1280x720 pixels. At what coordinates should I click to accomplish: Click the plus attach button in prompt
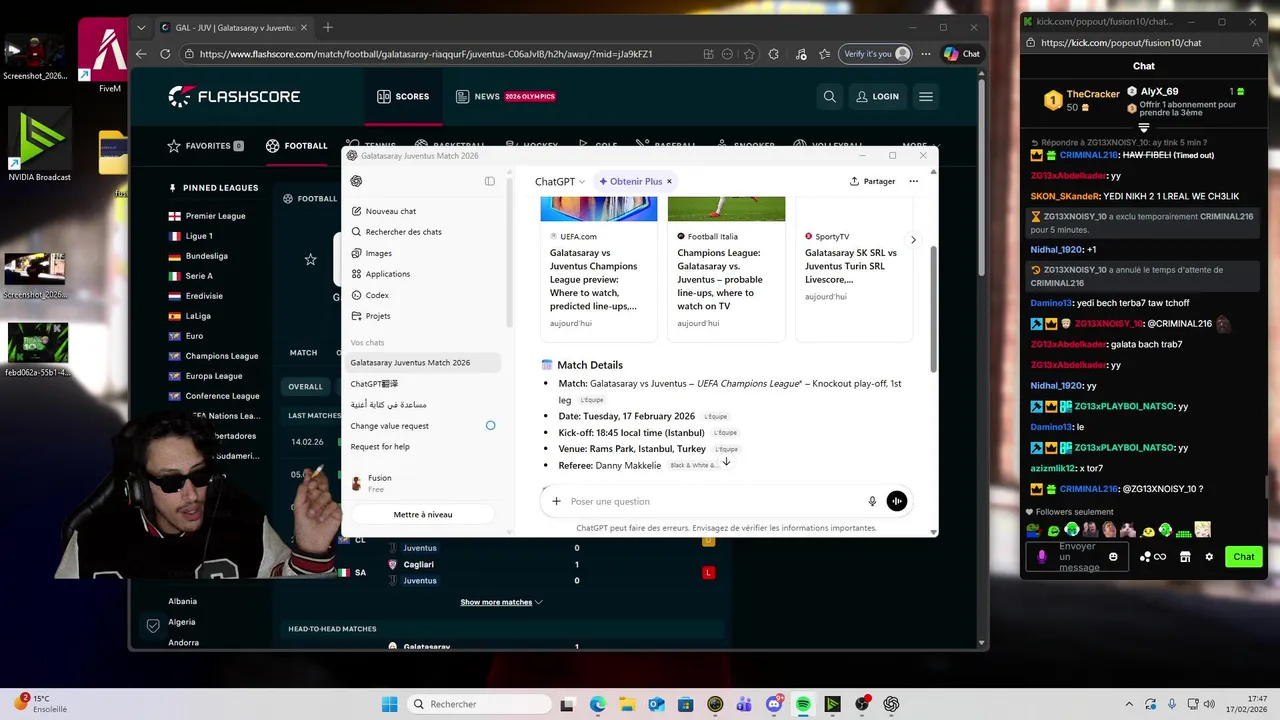click(556, 502)
